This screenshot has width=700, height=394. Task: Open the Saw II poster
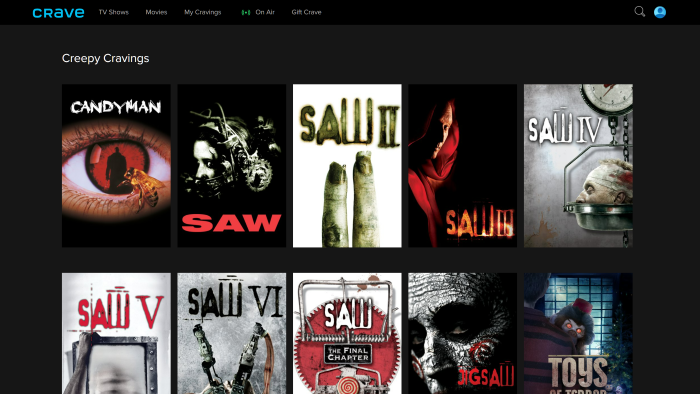[x=347, y=166]
